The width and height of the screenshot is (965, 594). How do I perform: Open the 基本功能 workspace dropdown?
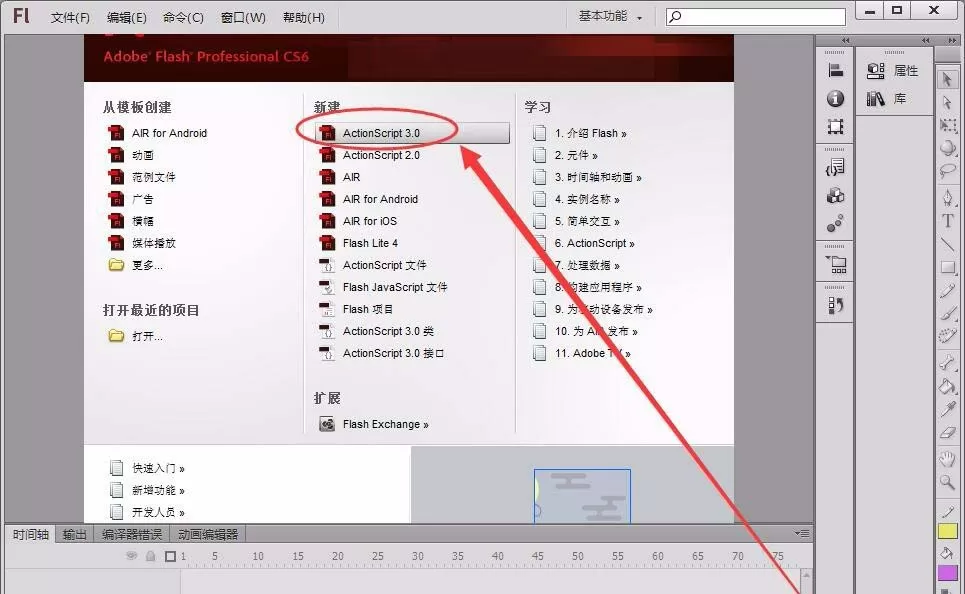610,17
